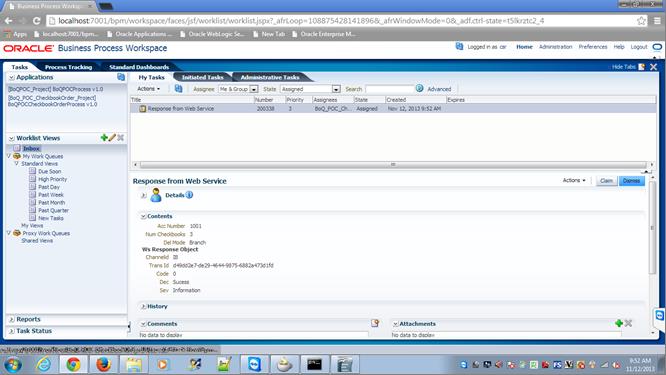Select the top-level Tasks tab

tap(20, 67)
